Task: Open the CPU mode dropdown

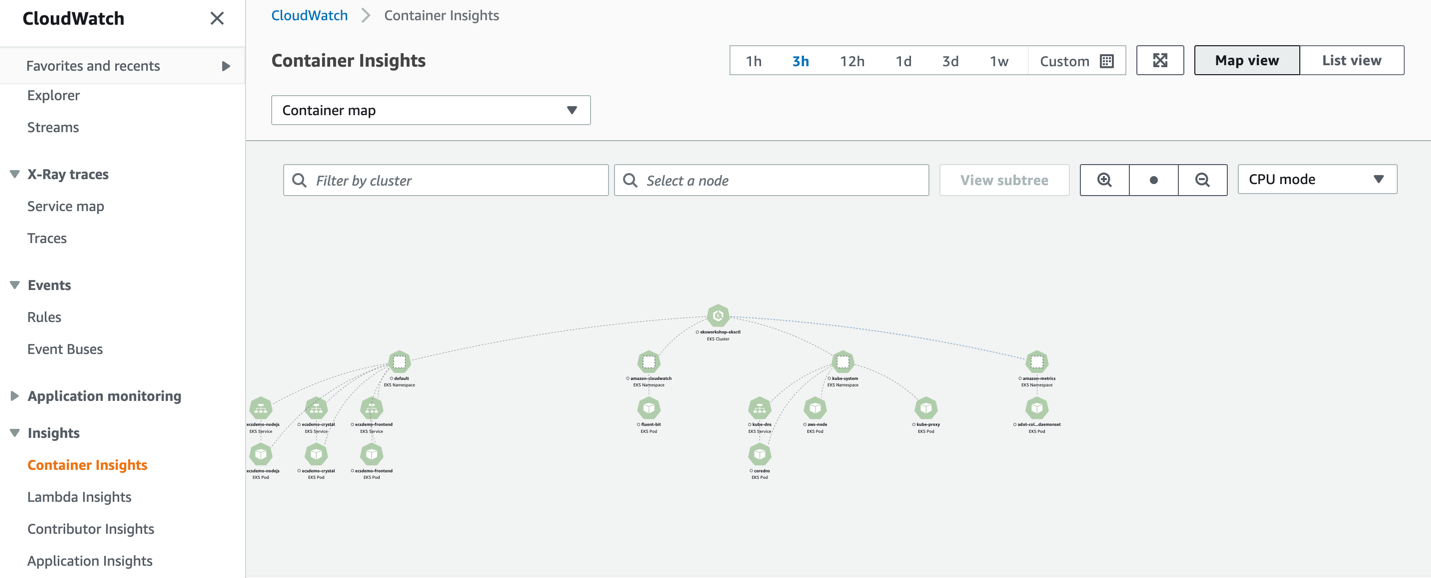Action: 1316,180
